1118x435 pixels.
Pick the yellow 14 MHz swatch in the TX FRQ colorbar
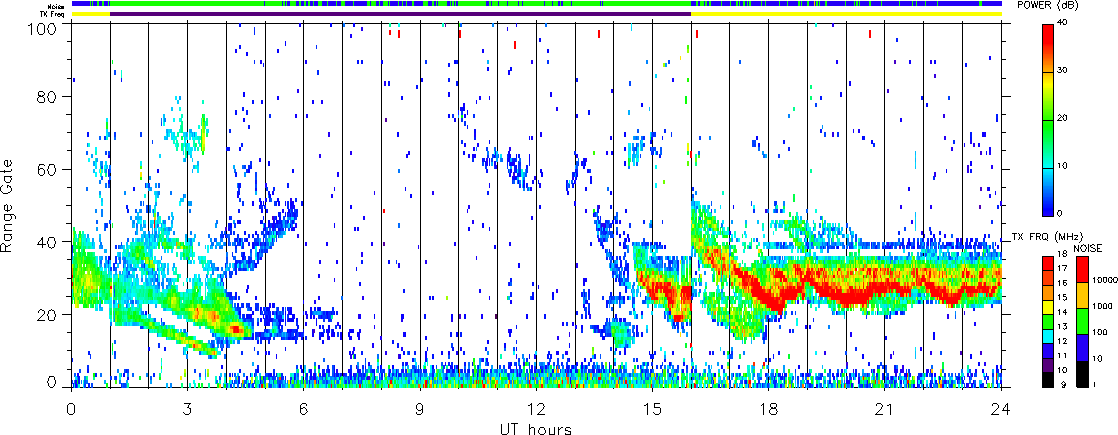[x=1047, y=307]
